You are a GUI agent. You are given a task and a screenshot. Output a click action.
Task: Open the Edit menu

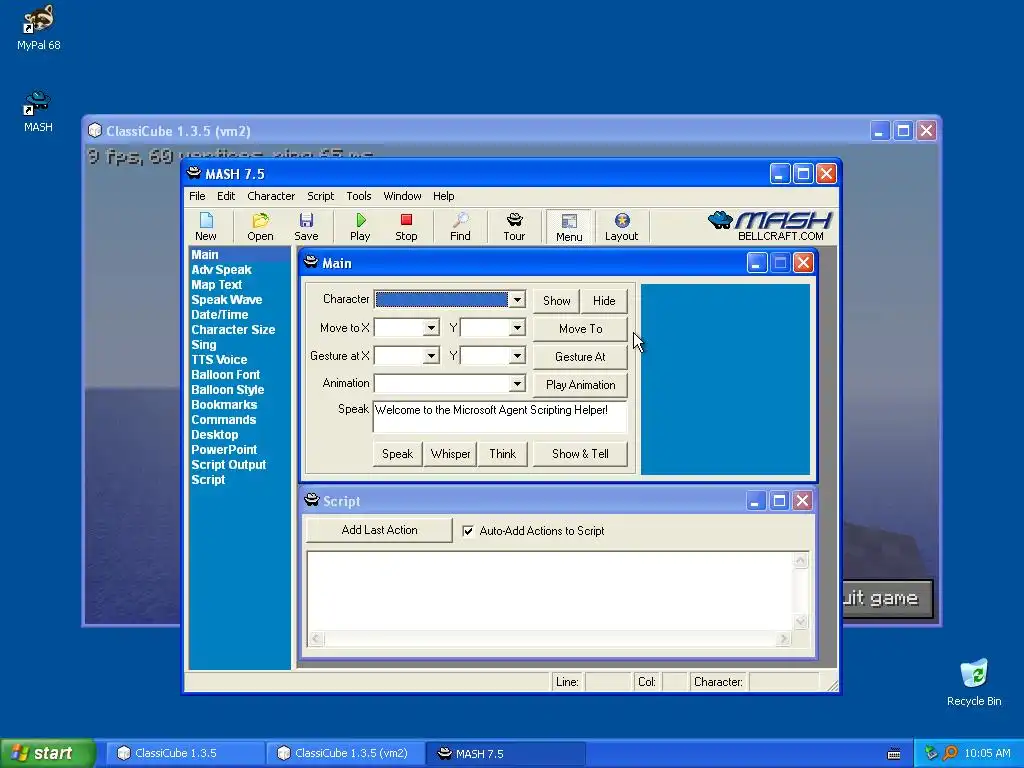[226, 196]
